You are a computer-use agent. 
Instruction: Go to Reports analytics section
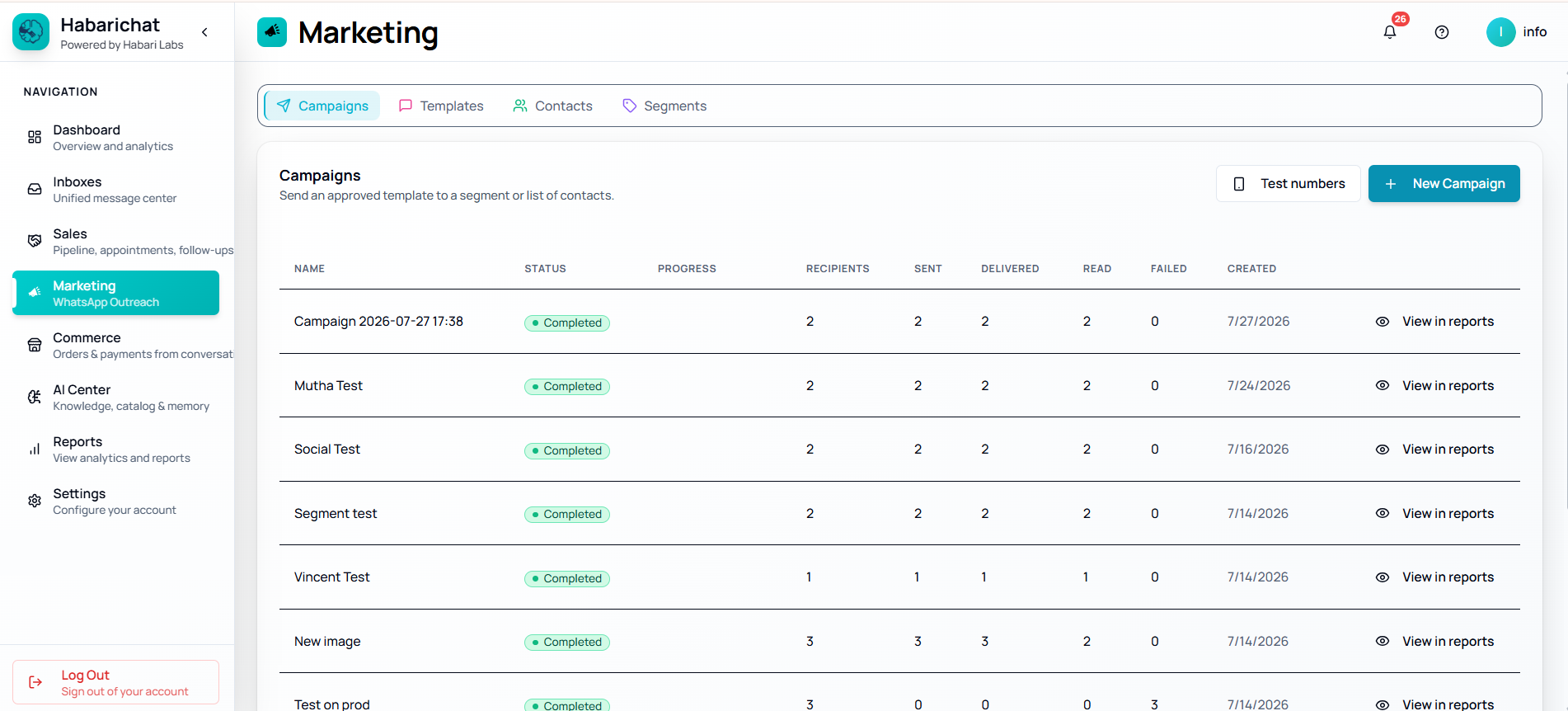pos(115,449)
